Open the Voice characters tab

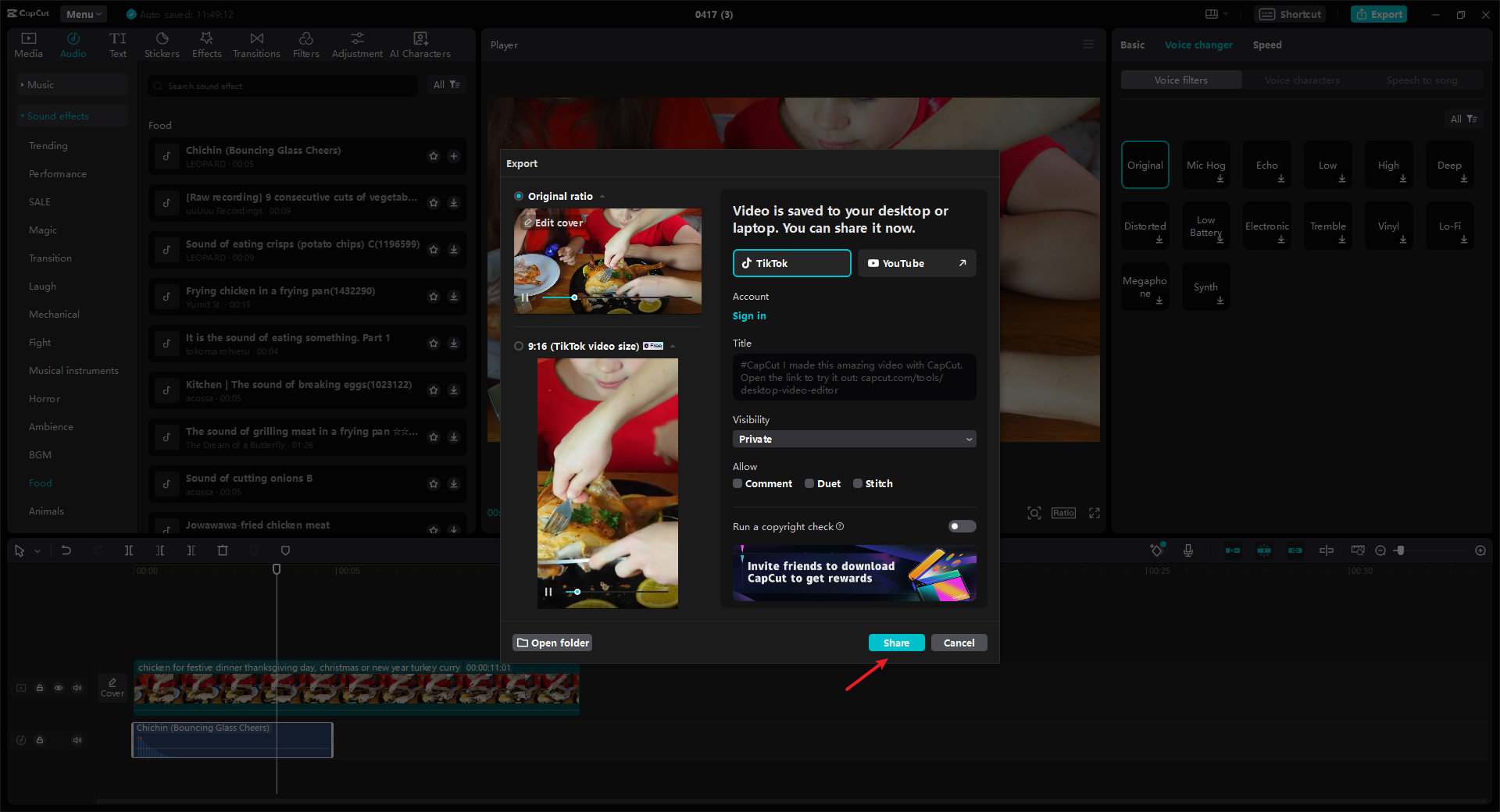(1302, 80)
